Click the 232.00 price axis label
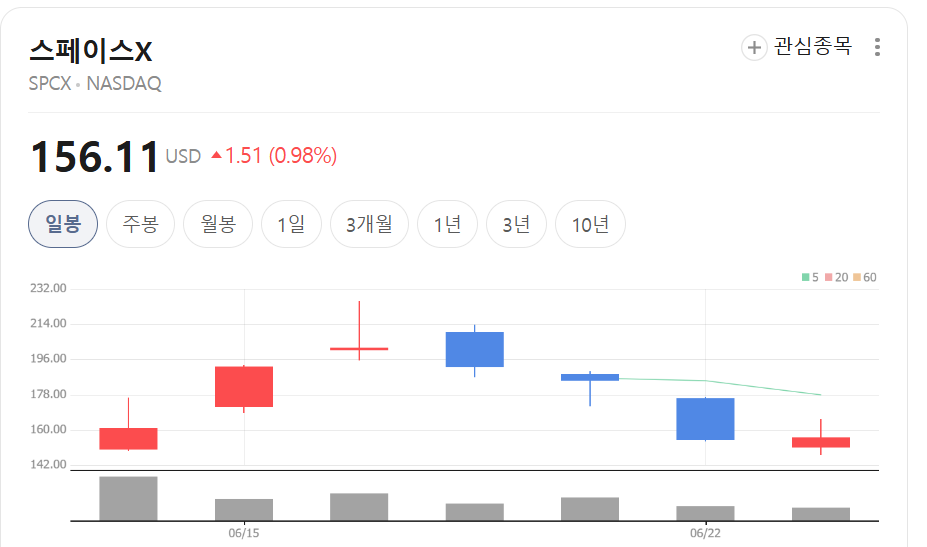 [x=48, y=288]
